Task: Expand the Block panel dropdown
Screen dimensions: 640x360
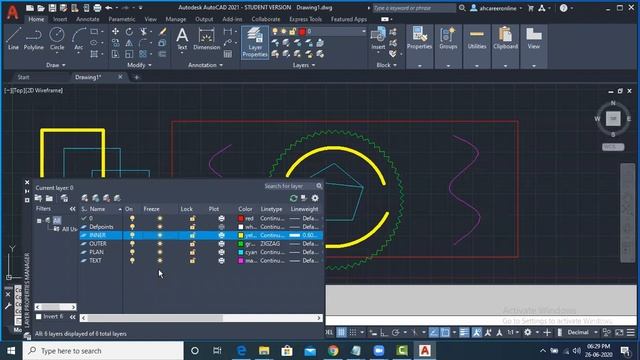Action: (386, 65)
